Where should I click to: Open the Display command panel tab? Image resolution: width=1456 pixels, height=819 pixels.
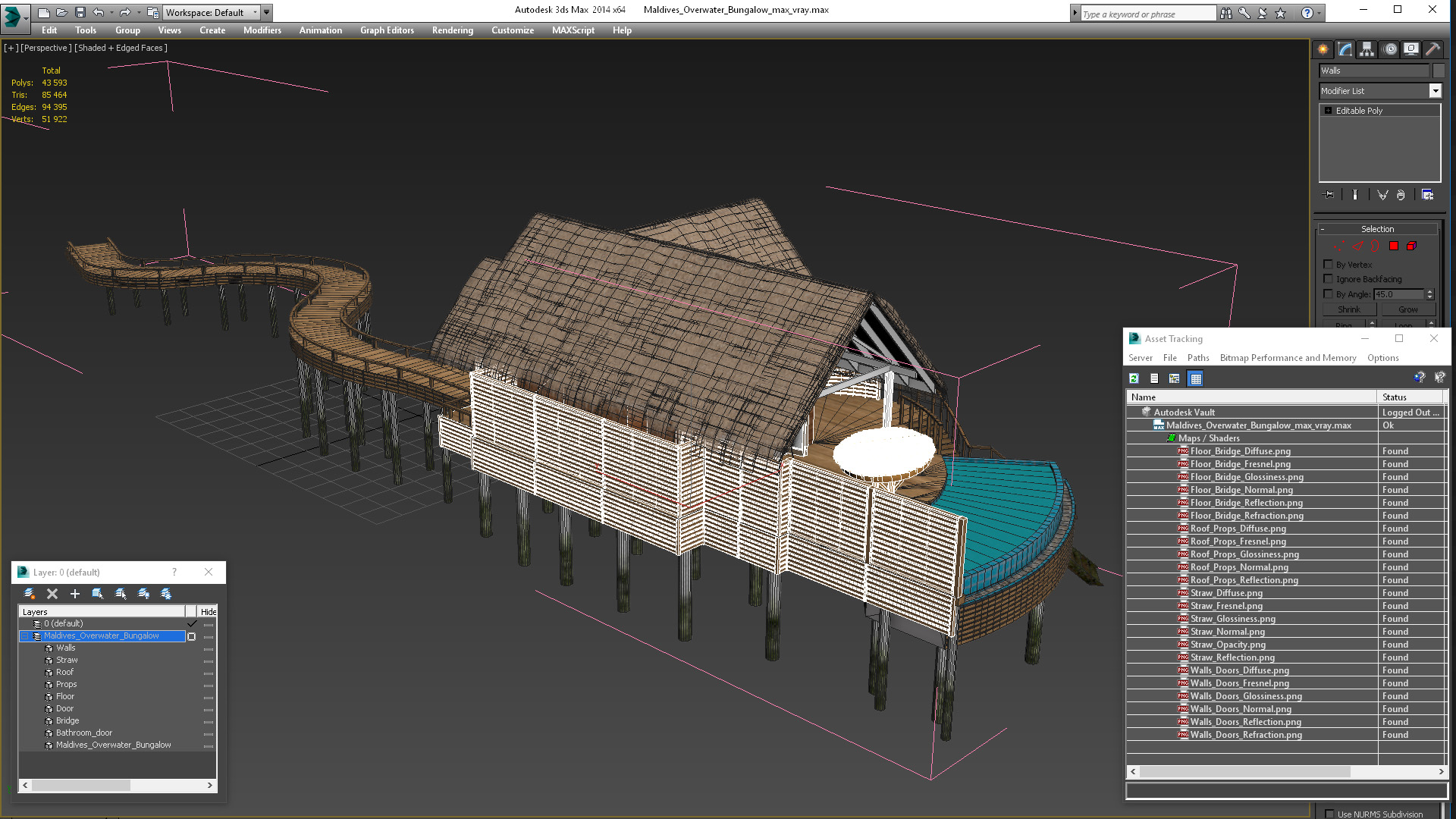[1410, 49]
